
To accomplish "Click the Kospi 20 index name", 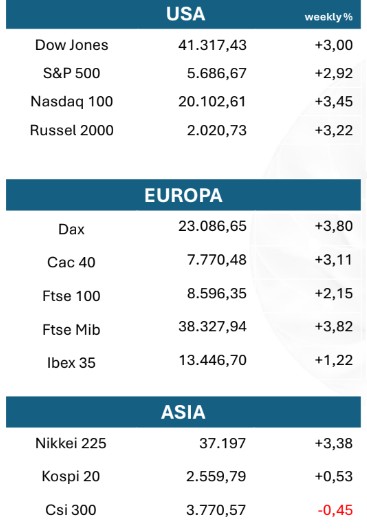I will coord(71,476).
